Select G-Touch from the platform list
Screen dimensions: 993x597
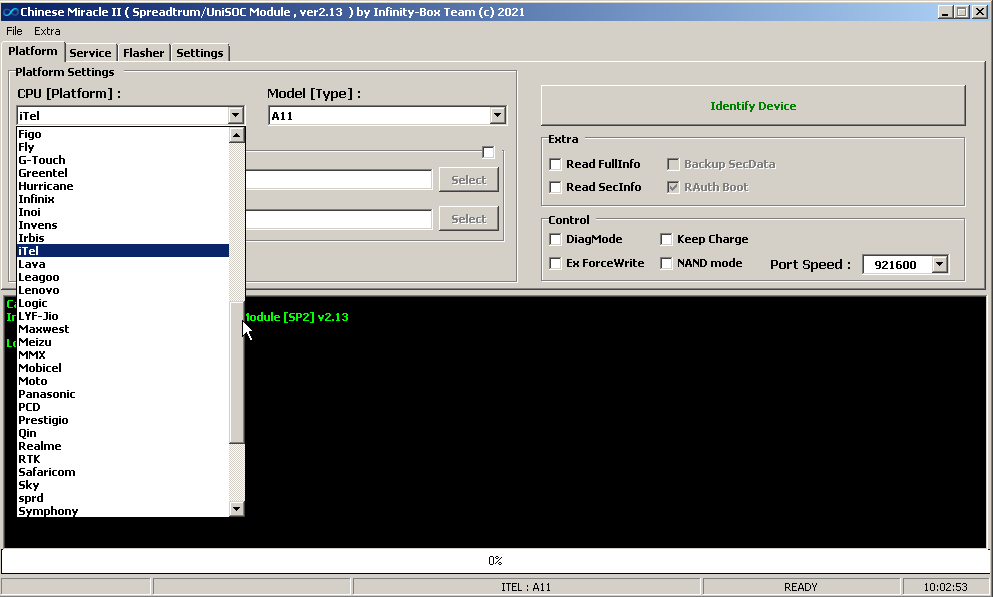tap(123, 160)
